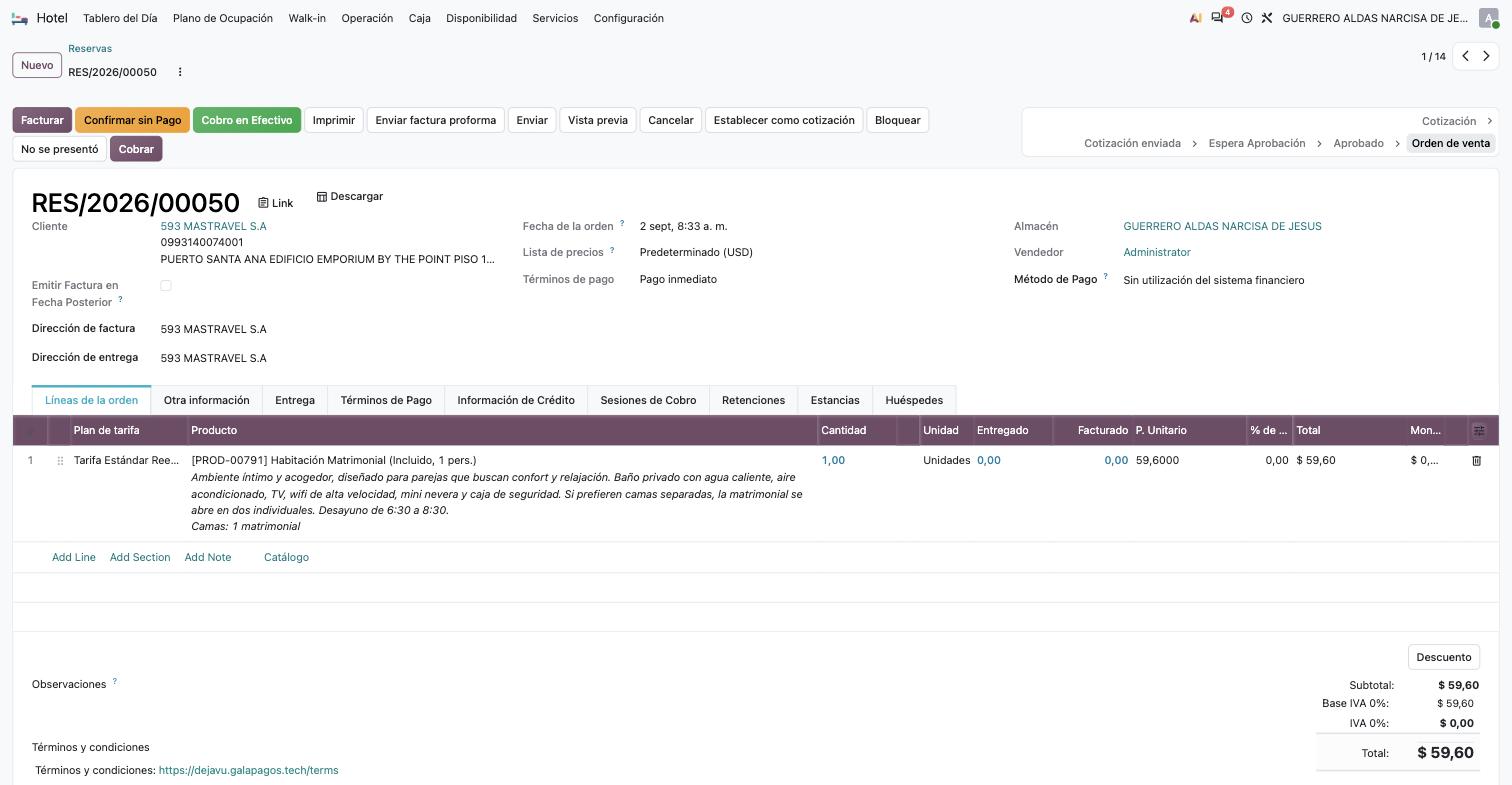Image resolution: width=1512 pixels, height=785 pixels.
Task: Open the three-dot actions menu beside RES/2026/00050
Action: pyautogui.click(x=180, y=72)
